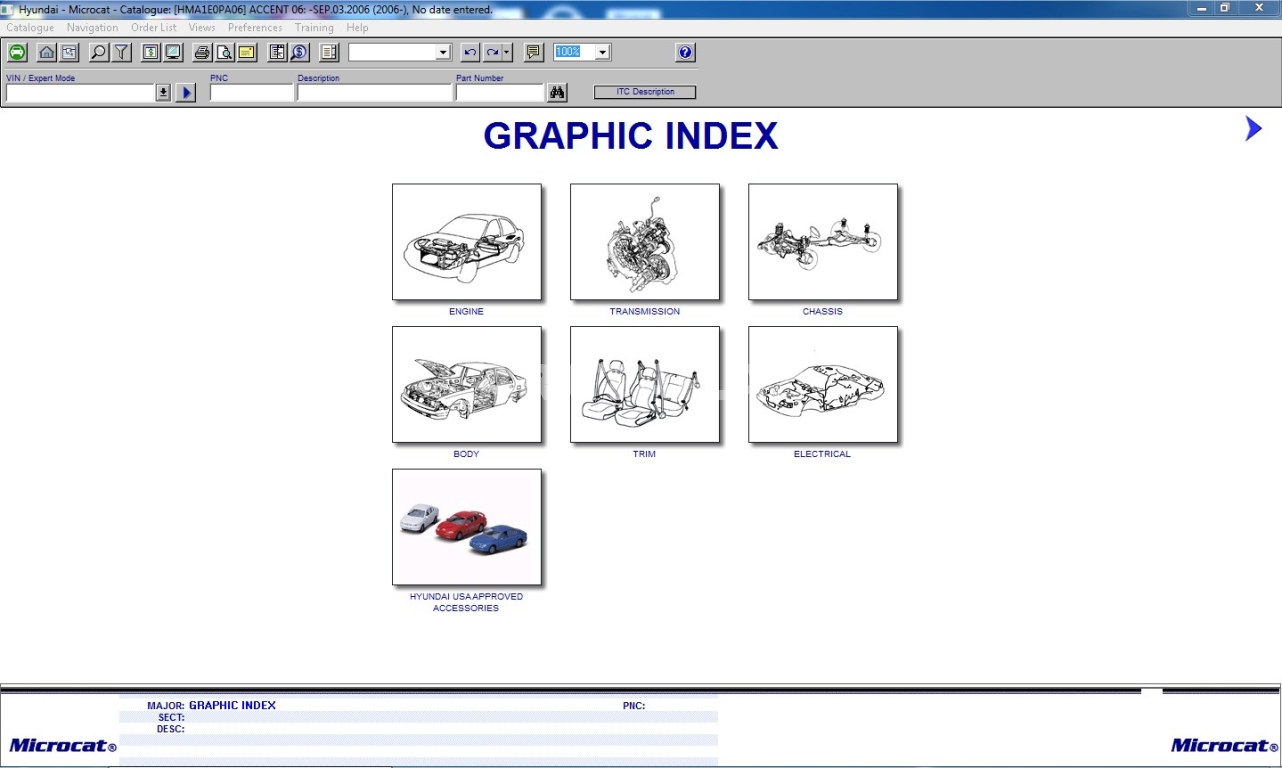Click the ELECTRICAL label link
Viewport: 1282px width, 768px height.
(823, 454)
